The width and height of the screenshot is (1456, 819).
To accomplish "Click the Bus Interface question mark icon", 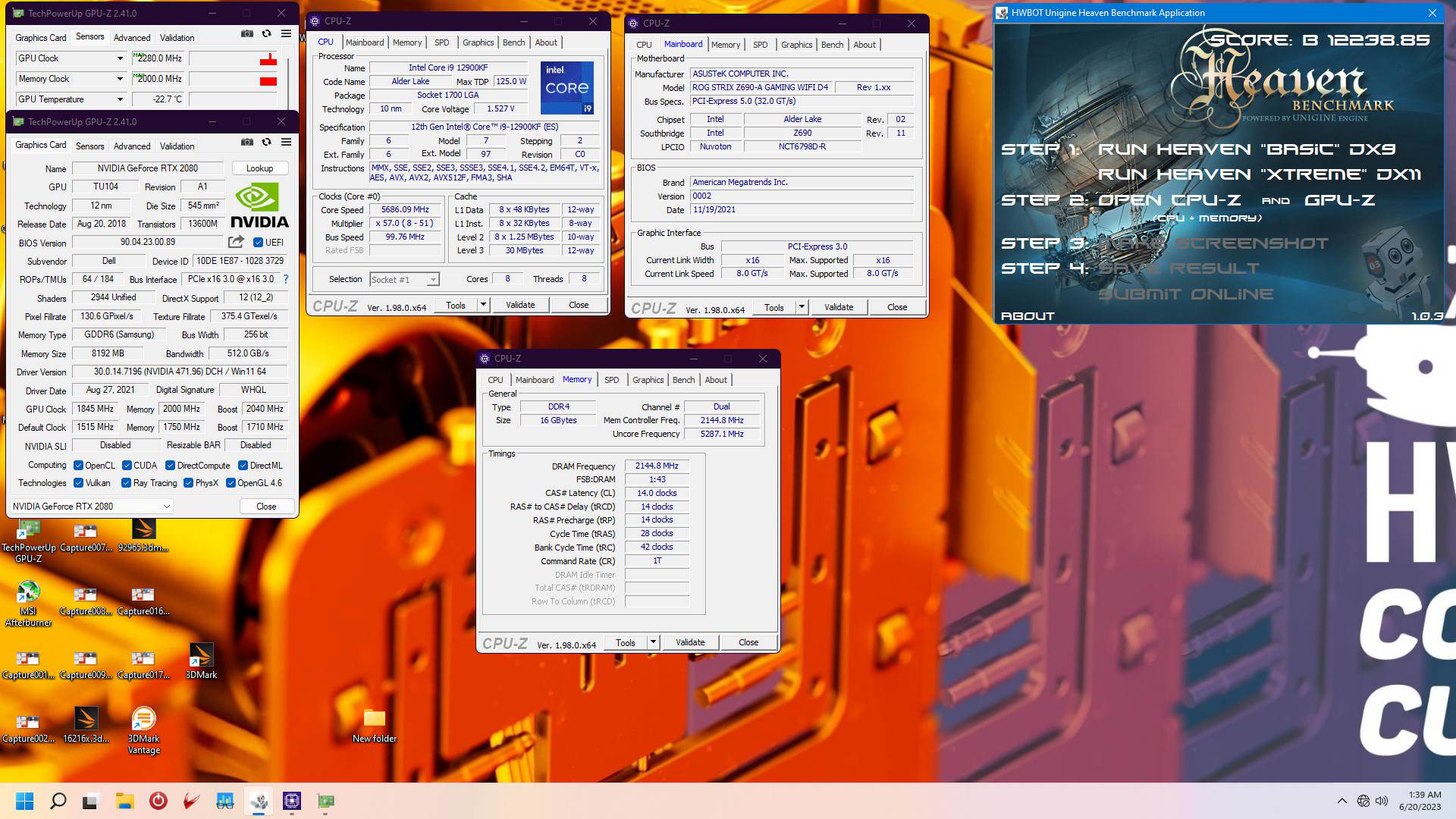I will click(x=286, y=279).
